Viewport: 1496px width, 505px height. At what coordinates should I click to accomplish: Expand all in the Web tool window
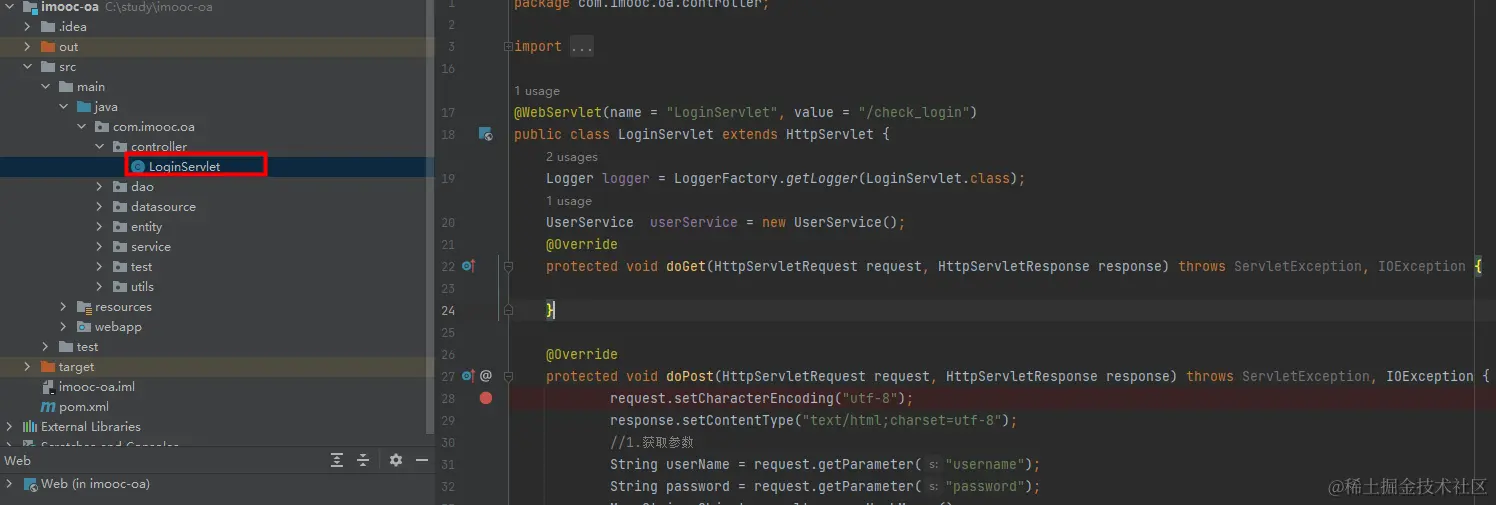(337, 460)
